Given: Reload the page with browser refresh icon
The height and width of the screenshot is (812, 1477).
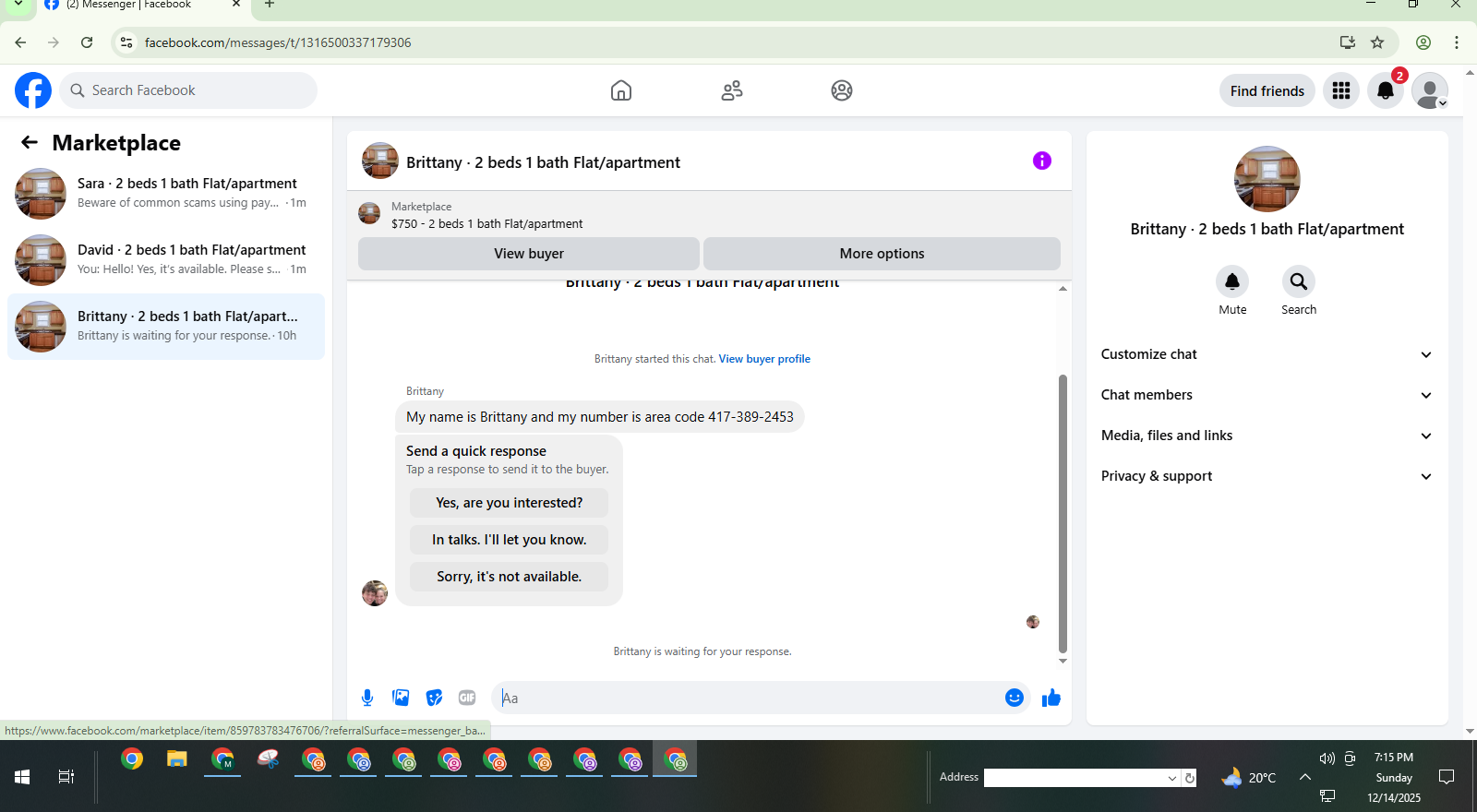Looking at the screenshot, I should click(87, 42).
